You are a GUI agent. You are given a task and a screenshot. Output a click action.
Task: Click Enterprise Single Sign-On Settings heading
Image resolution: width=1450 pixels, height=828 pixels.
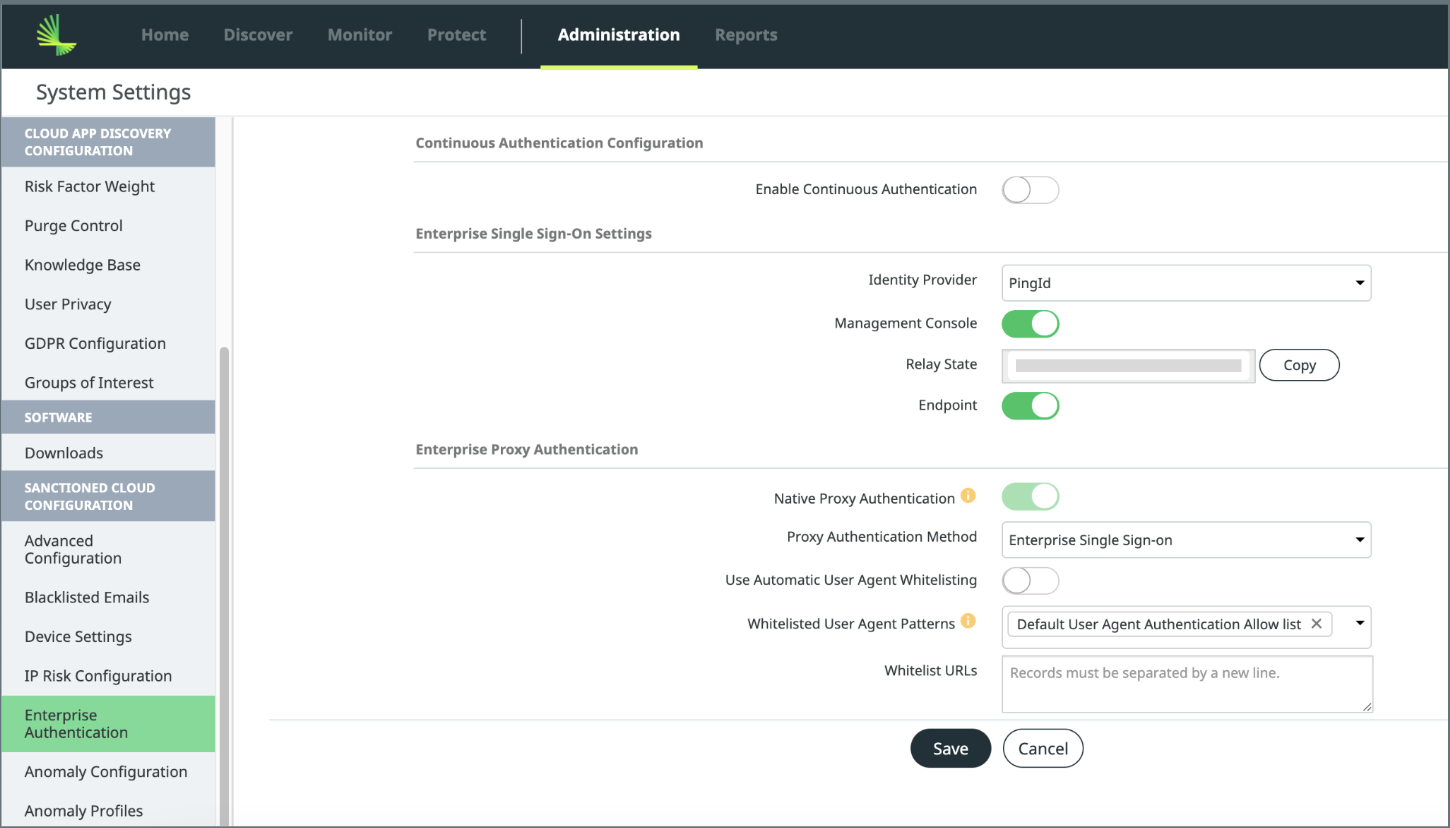point(533,234)
